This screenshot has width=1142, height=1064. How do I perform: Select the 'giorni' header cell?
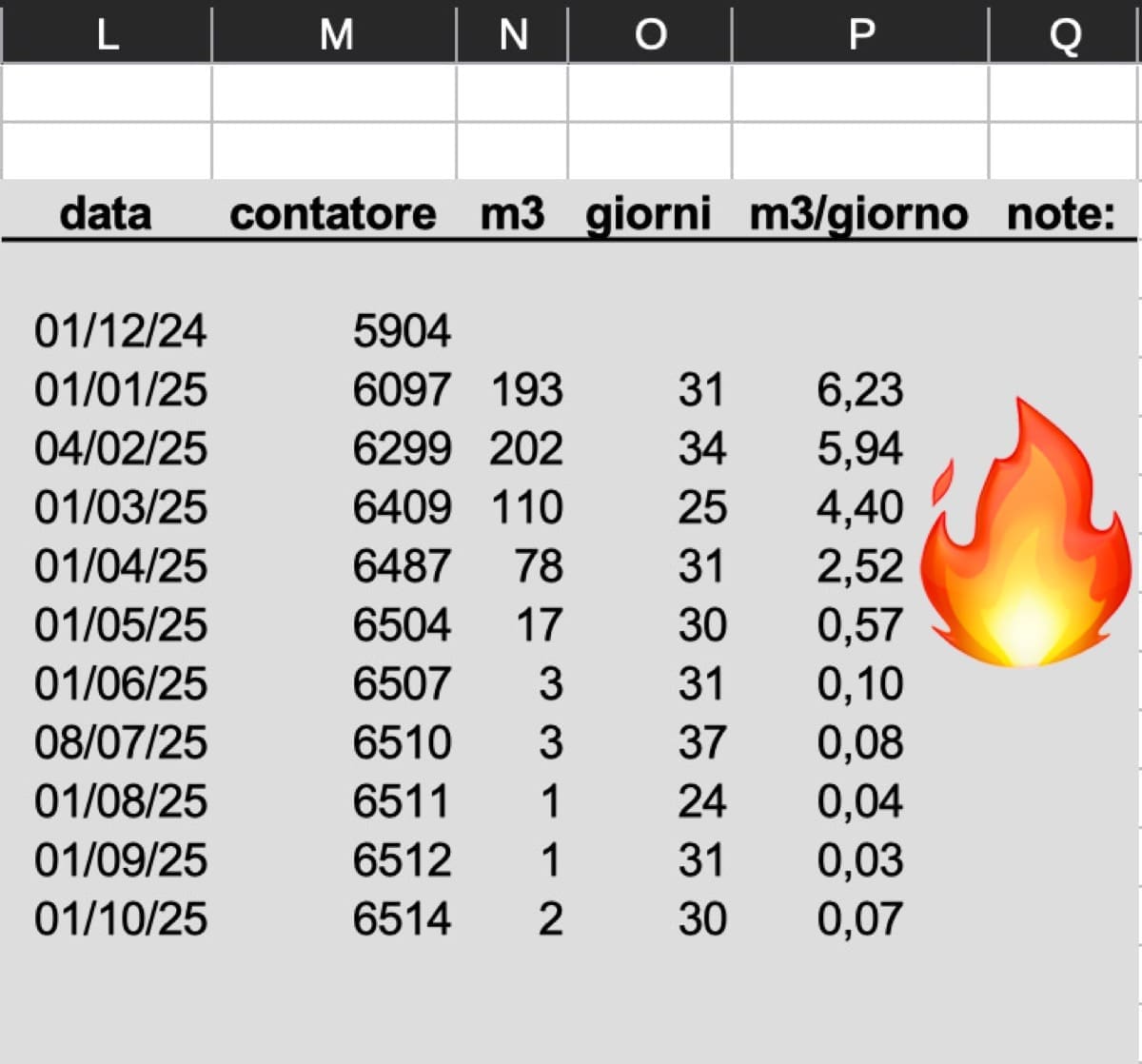[648, 213]
